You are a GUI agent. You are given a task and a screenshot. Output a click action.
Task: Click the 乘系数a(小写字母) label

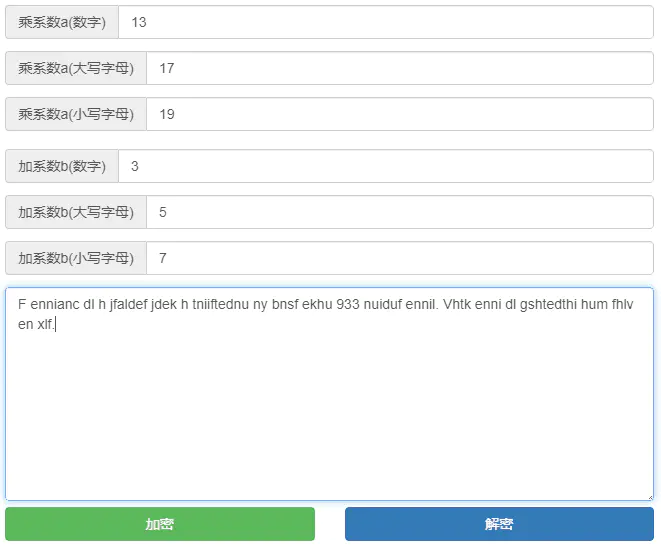click(x=76, y=114)
